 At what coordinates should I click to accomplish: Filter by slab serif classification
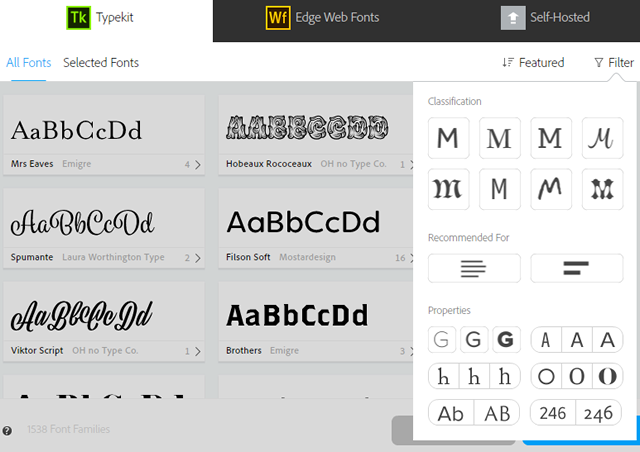551,138
